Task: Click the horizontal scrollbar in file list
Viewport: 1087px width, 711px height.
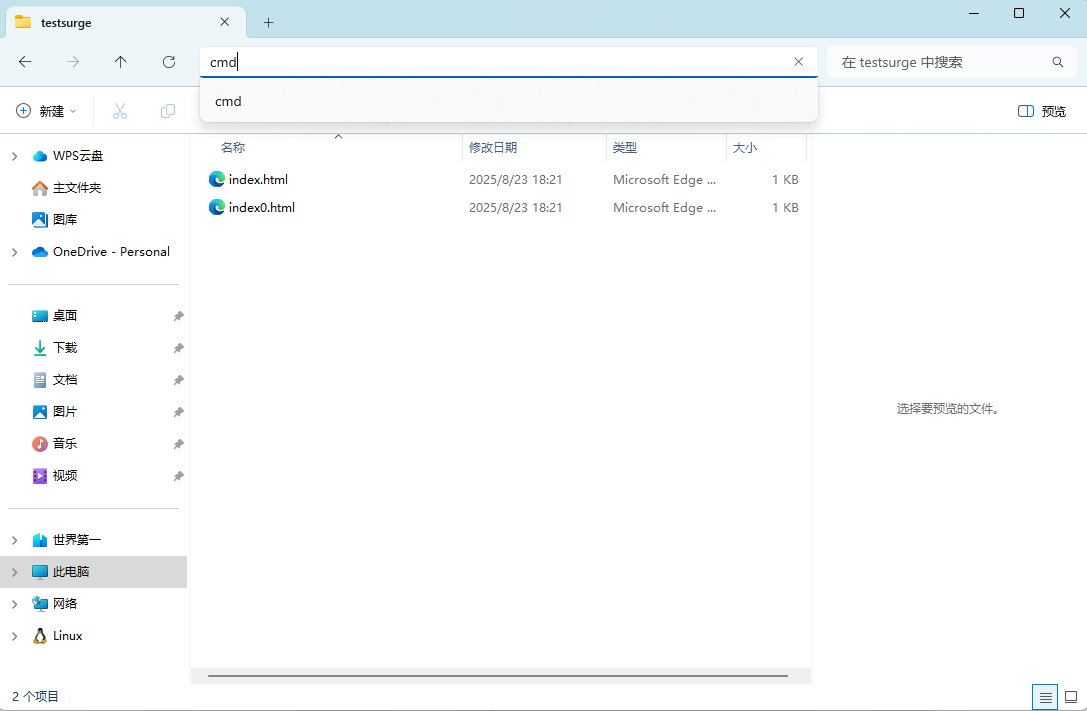Action: [497, 676]
